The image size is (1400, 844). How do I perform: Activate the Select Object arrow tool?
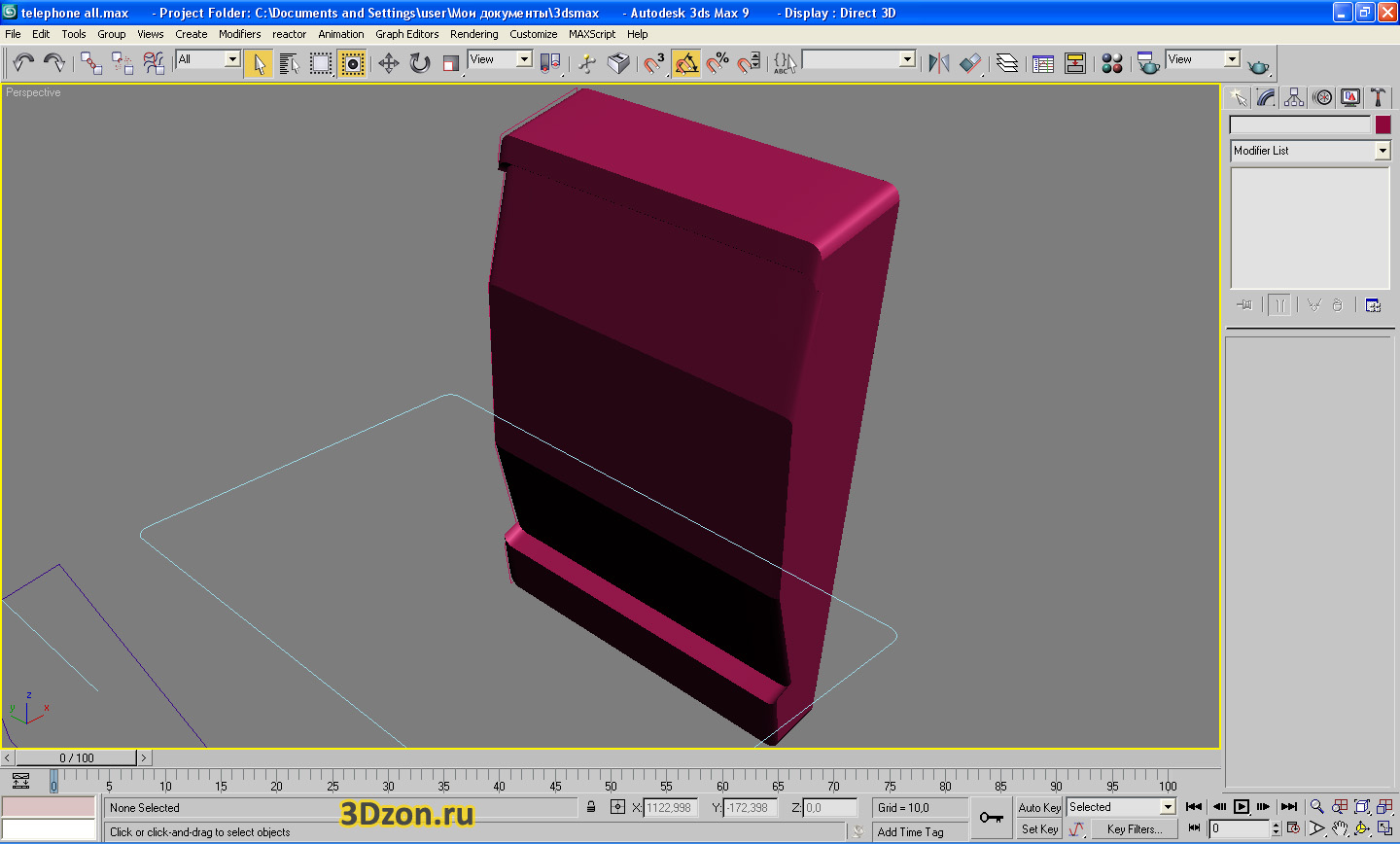click(x=259, y=63)
